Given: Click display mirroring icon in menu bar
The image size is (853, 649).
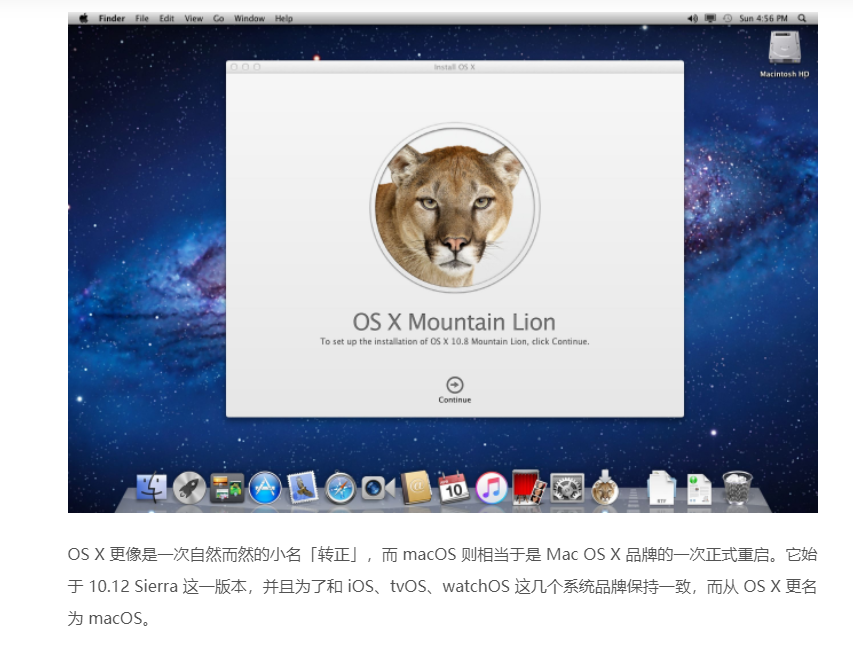Looking at the screenshot, I should tap(710, 18).
